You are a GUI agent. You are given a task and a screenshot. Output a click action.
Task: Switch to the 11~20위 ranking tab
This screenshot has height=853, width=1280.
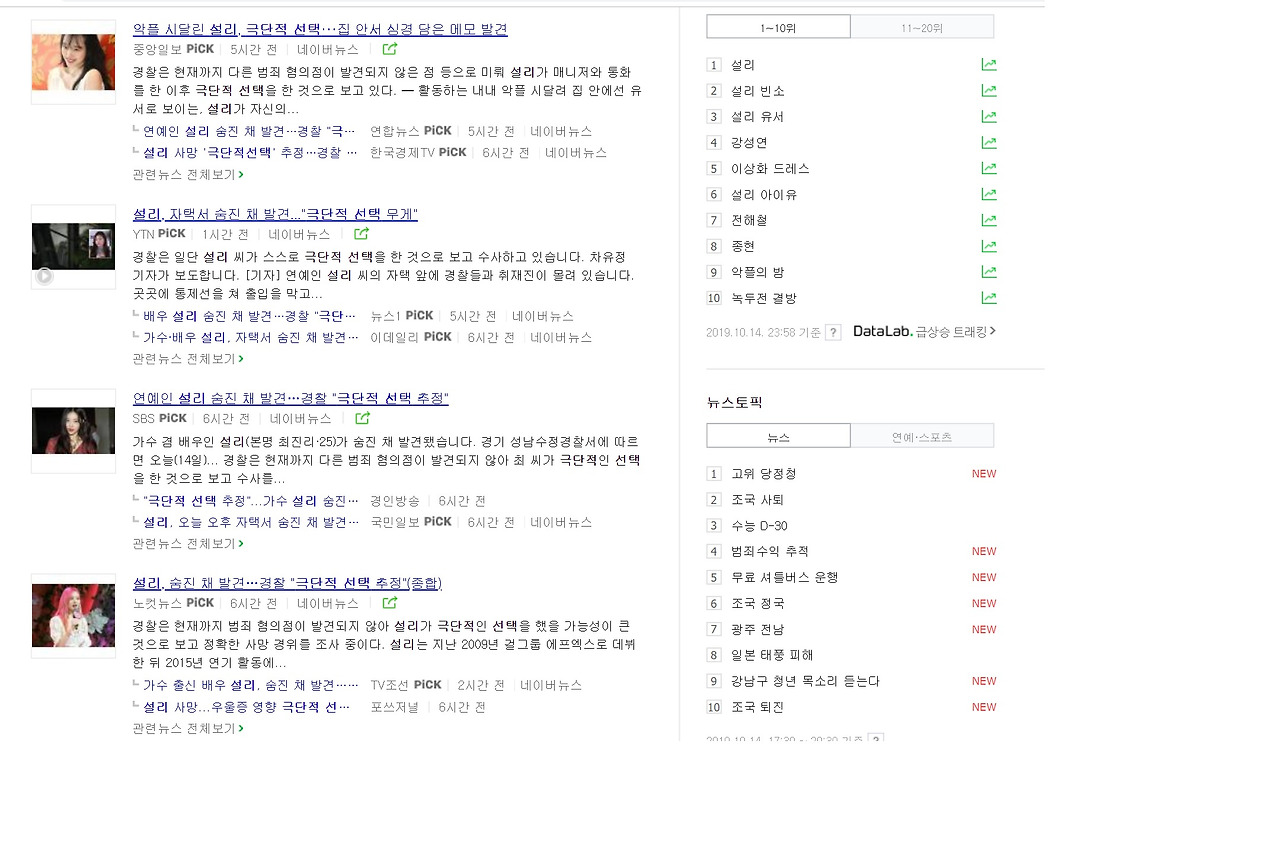922,27
